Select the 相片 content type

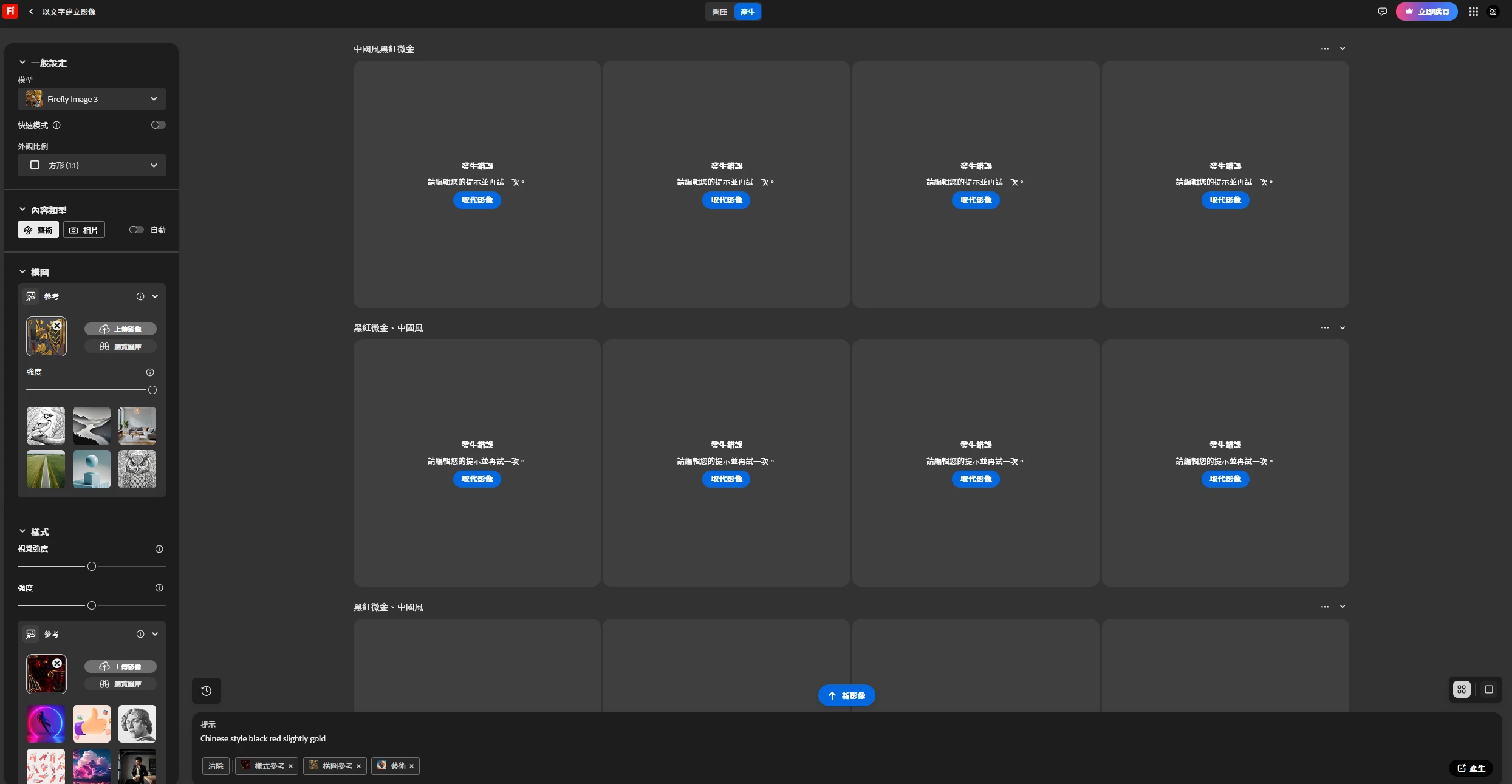84,230
